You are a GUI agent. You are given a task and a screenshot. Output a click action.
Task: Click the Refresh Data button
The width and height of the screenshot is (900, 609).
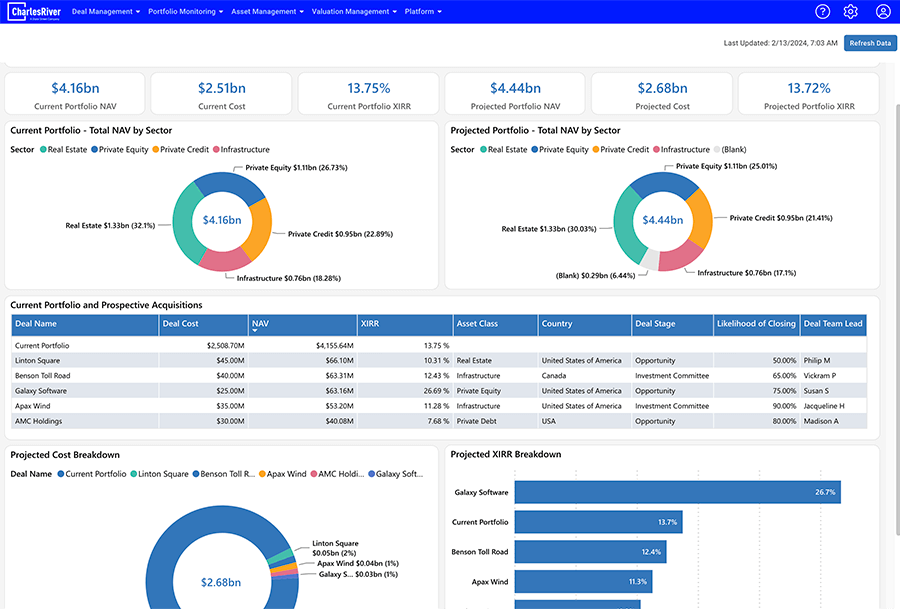870,43
